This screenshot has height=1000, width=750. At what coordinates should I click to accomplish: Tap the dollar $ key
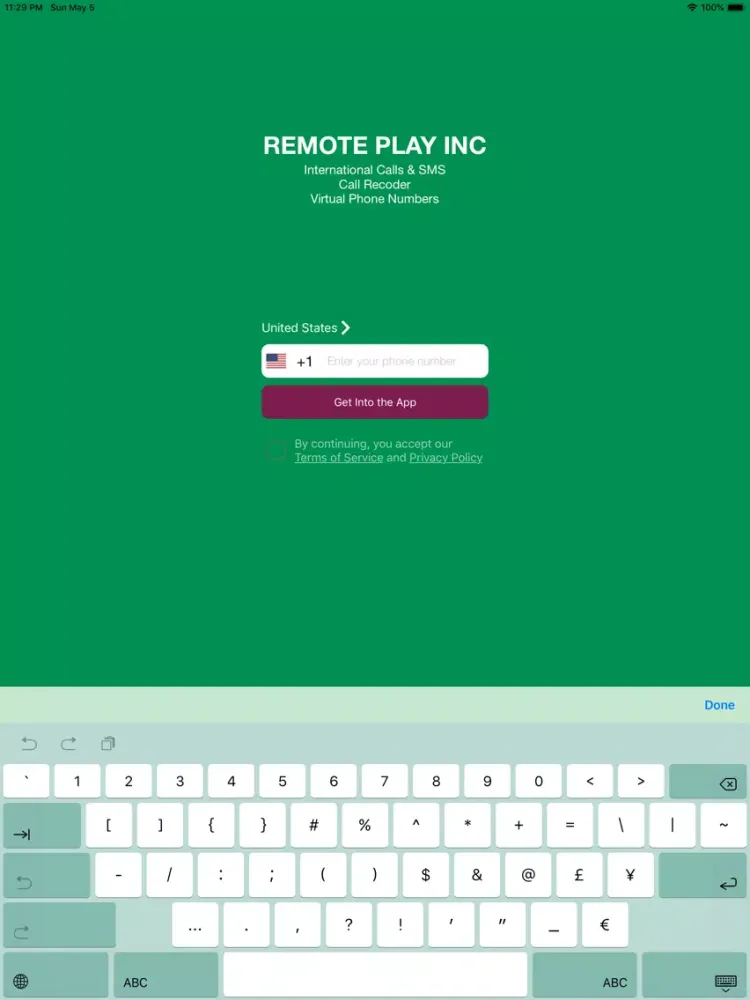point(425,875)
